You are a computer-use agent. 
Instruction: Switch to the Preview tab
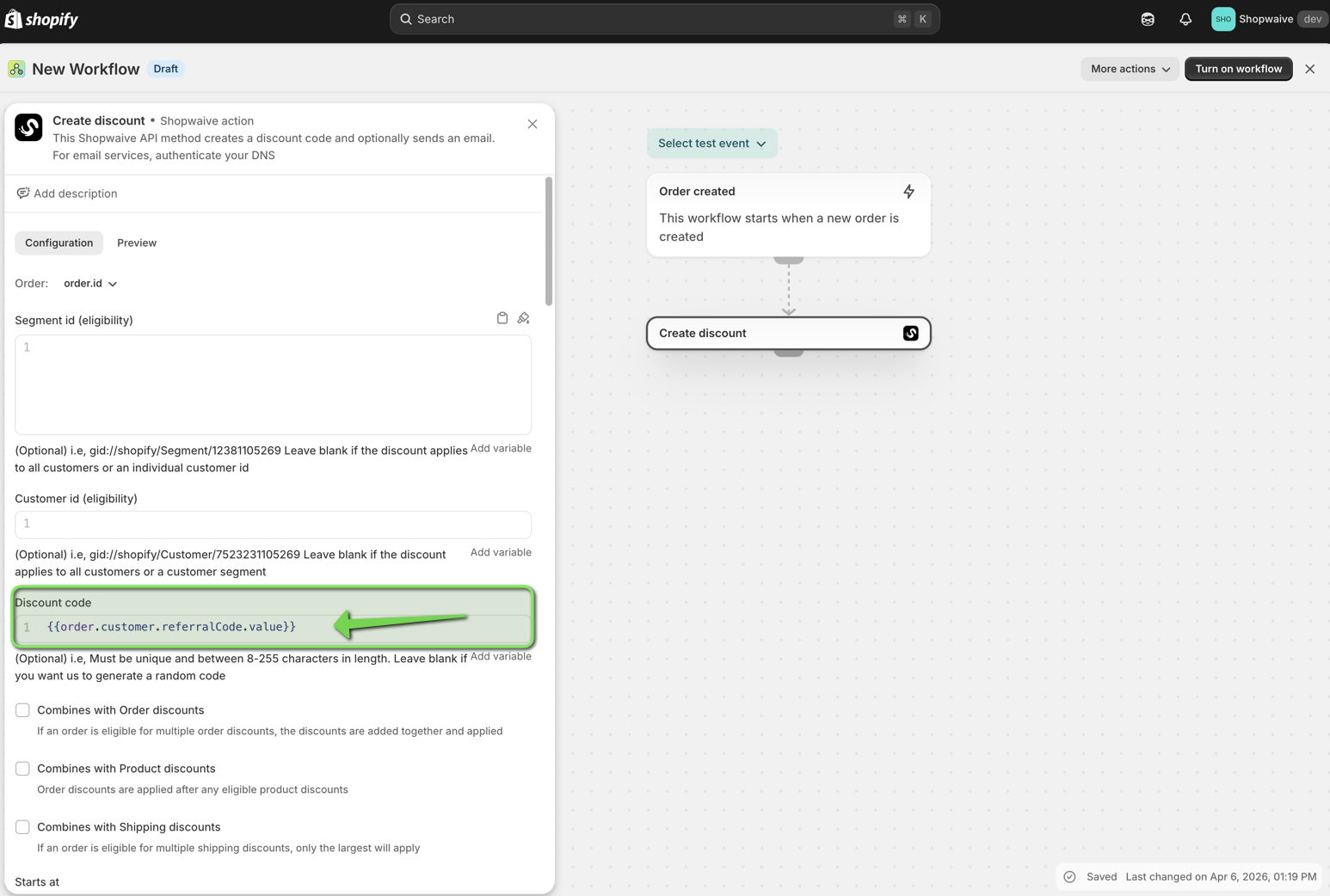click(x=137, y=243)
